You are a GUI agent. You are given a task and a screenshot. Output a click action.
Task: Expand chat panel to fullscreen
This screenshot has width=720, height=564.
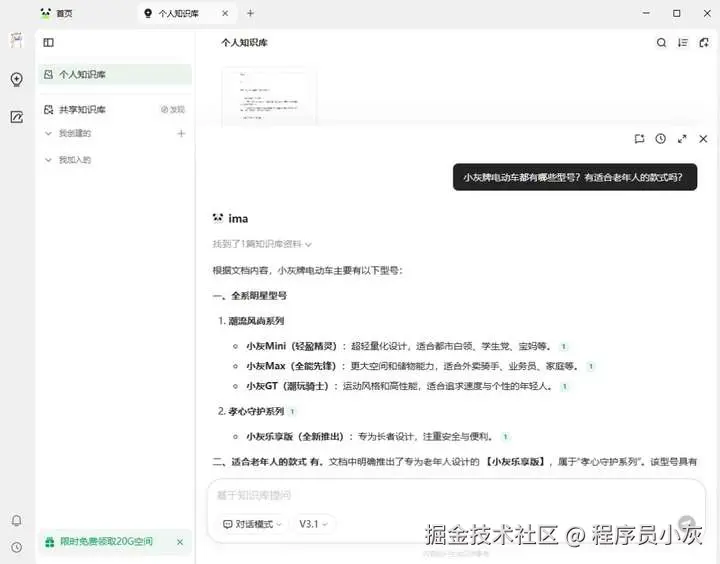click(x=682, y=139)
